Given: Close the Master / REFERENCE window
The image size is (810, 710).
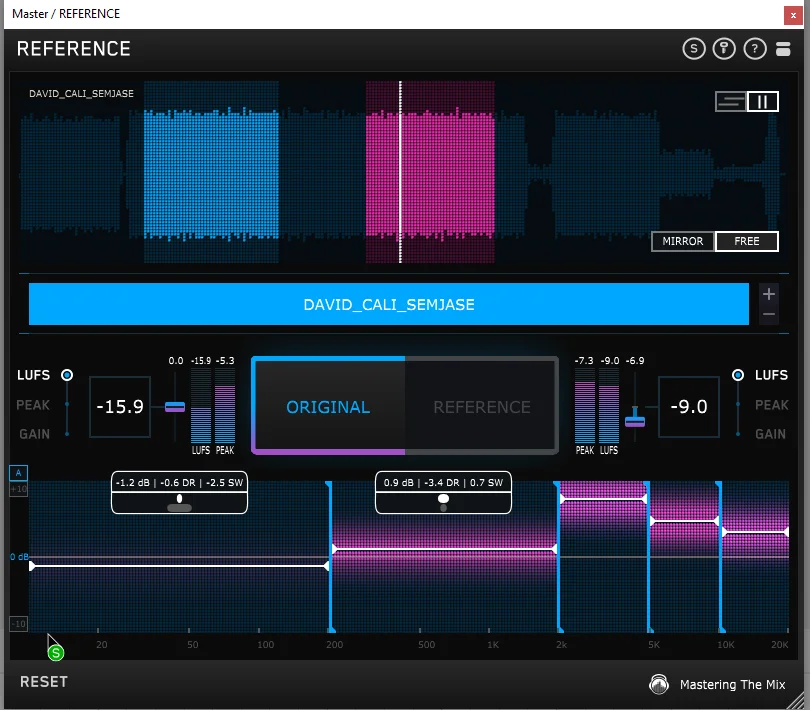Looking at the screenshot, I should (793, 15).
